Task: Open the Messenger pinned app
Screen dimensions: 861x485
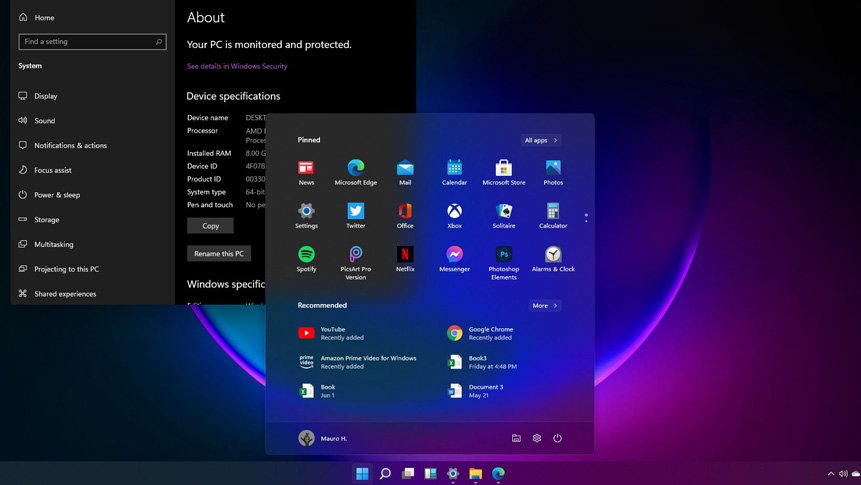Action: [454, 255]
